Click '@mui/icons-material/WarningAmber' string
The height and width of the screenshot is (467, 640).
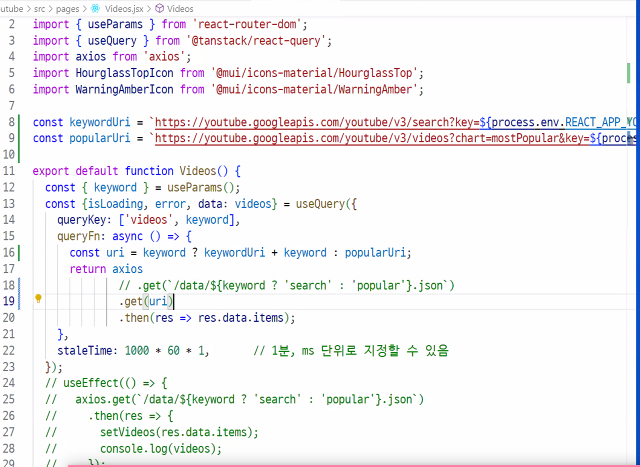coord(315,89)
